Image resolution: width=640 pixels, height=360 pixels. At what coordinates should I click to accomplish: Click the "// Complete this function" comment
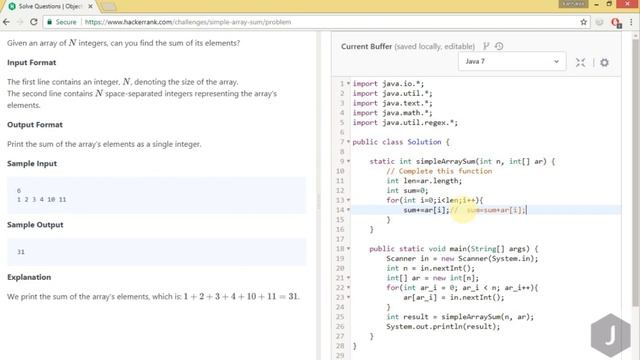(439, 171)
